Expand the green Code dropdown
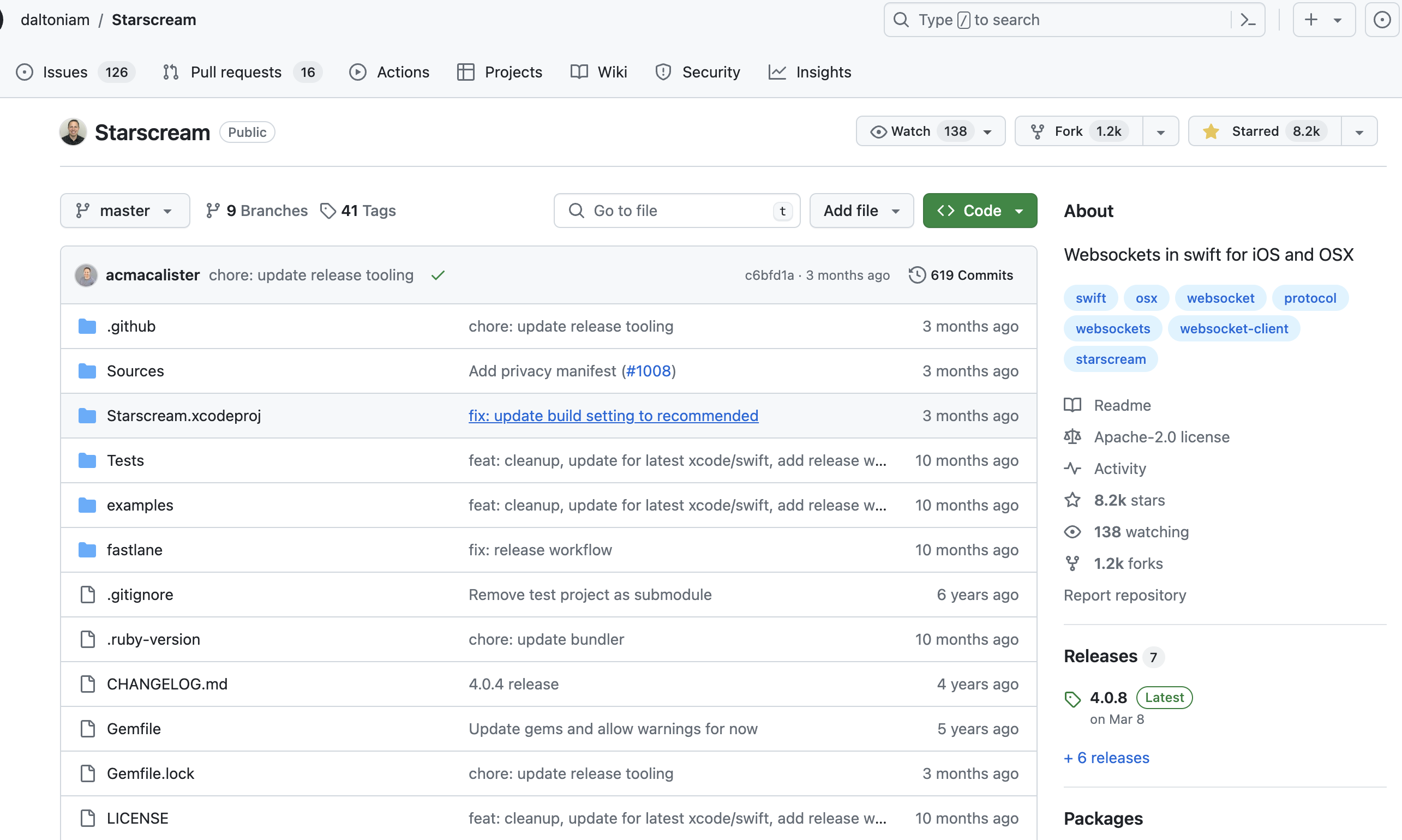The height and width of the screenshot is (840, 1402). pyautogui.click(x=1019, y=210)
